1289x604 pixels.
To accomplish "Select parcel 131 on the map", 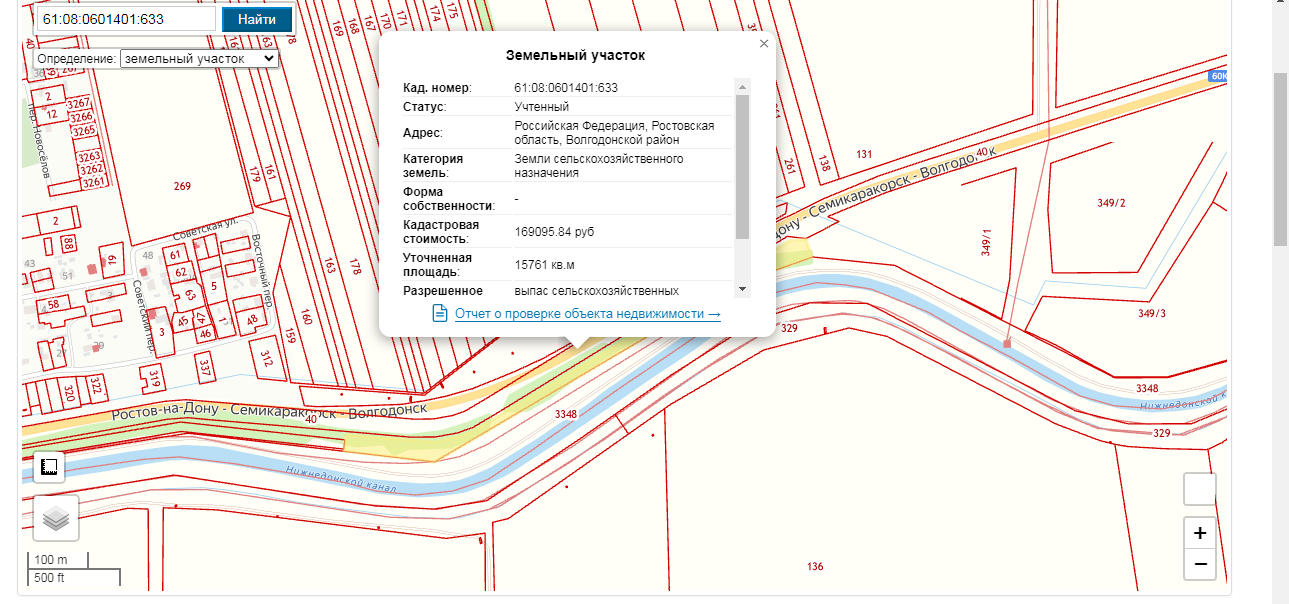I will click(x=864, y=153).
